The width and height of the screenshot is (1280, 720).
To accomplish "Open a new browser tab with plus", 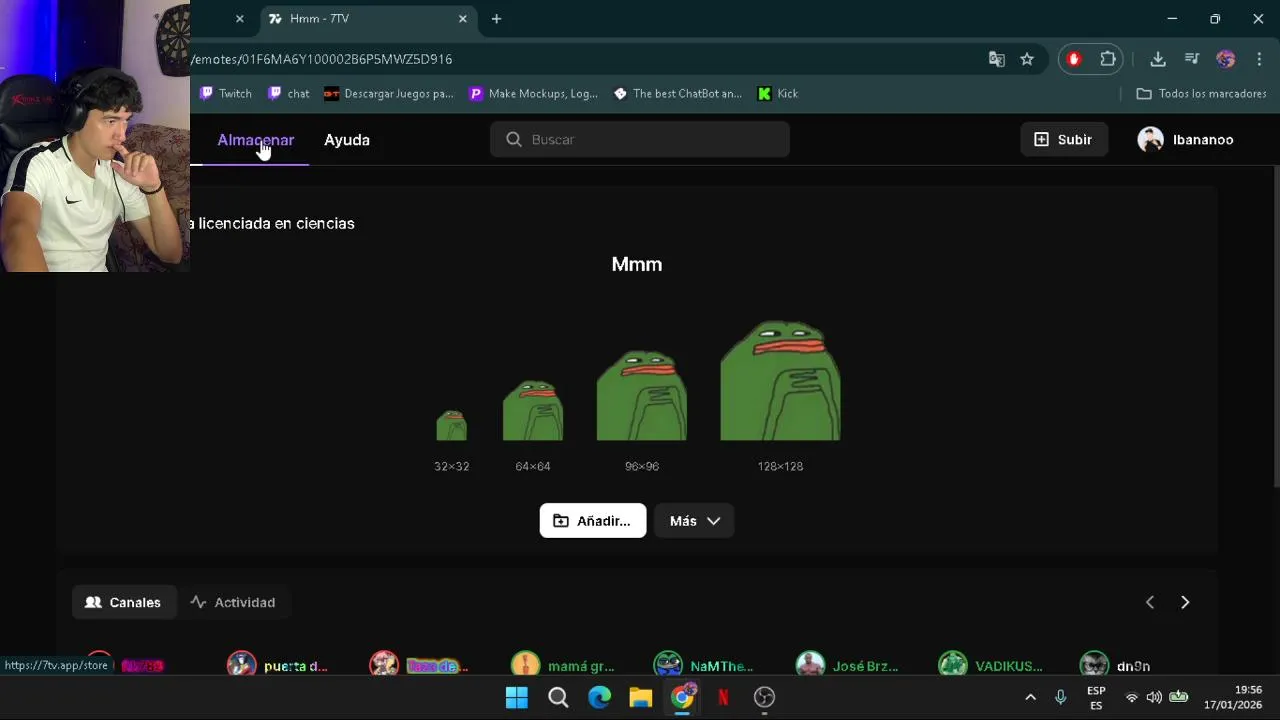I will [x=496, y=18].
